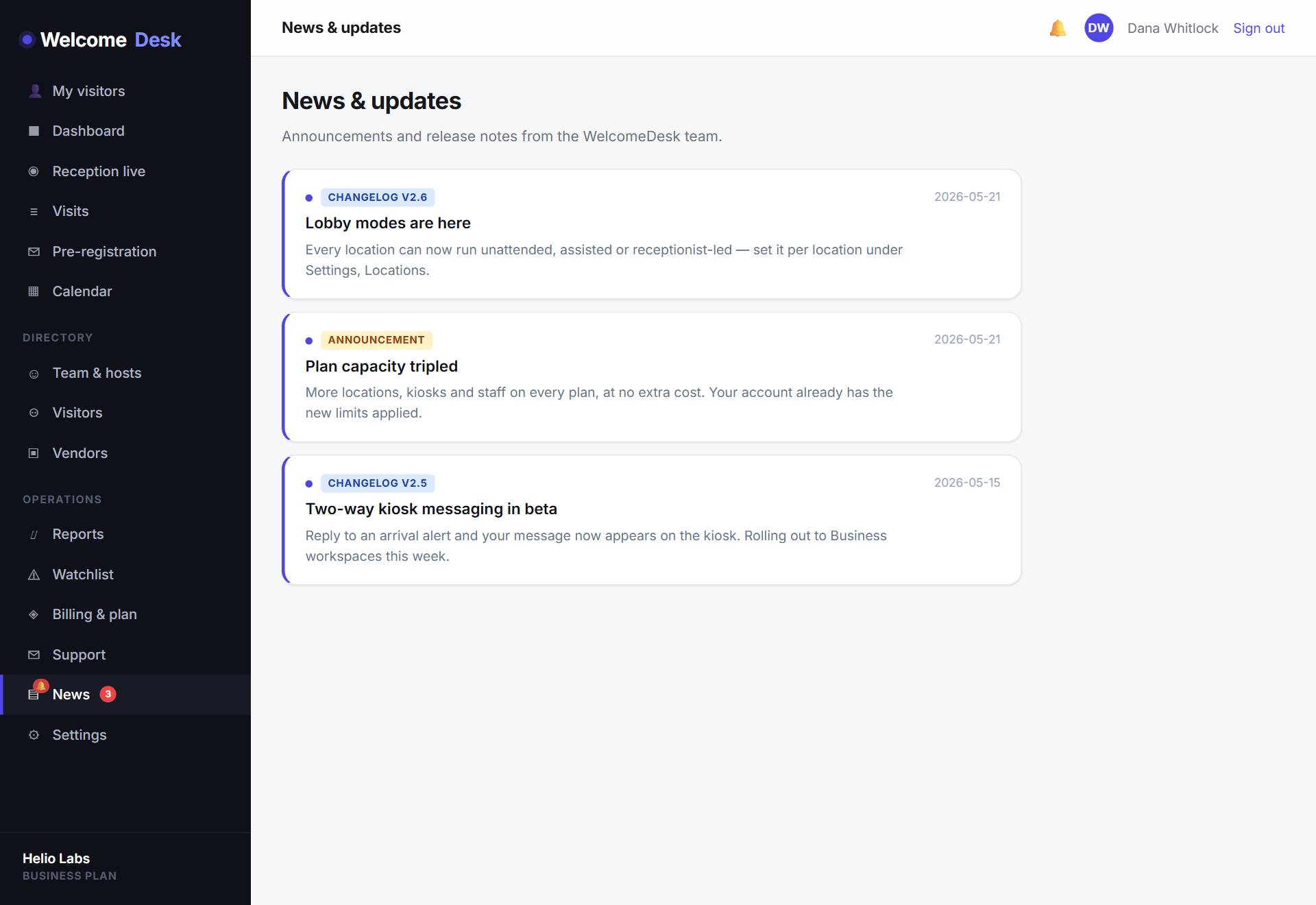This screenshot has width=1316, height=905.
Task: Click the red 3 unread badge on News
Action: 108,695
